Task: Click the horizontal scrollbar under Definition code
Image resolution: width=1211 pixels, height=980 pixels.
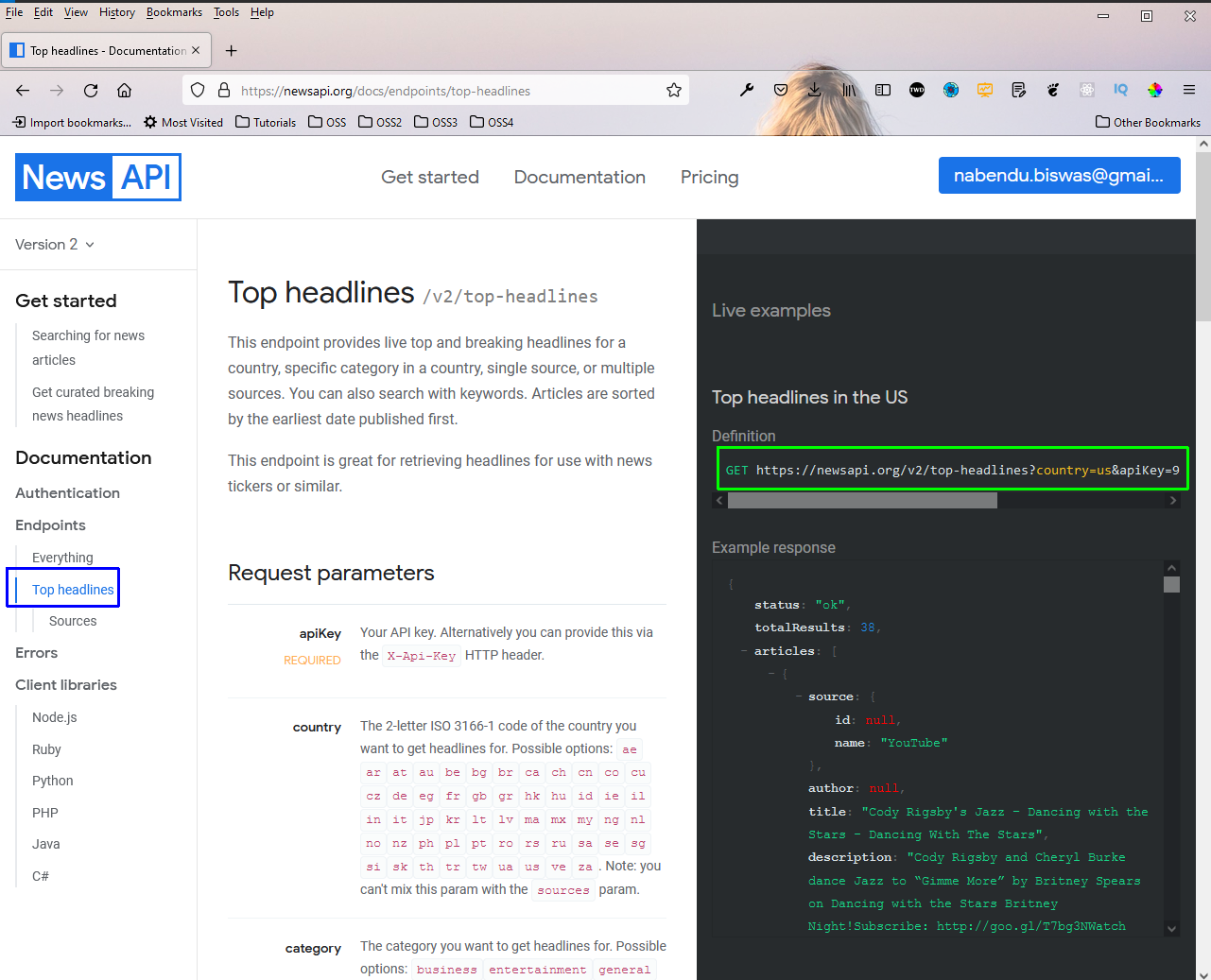Action: (x=862, y=501)
